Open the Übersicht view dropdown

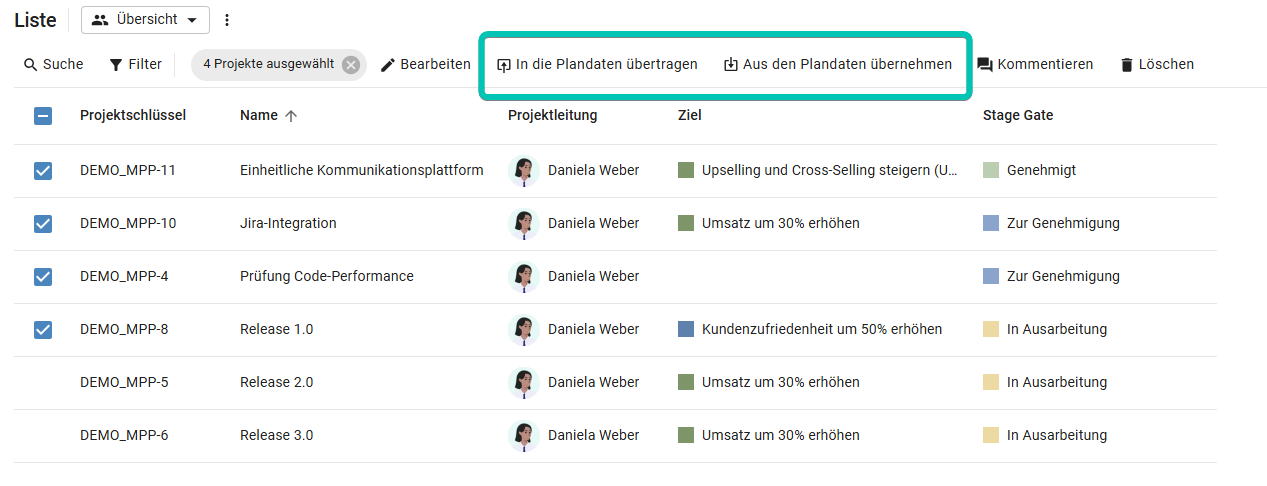[x=145, y=20]
